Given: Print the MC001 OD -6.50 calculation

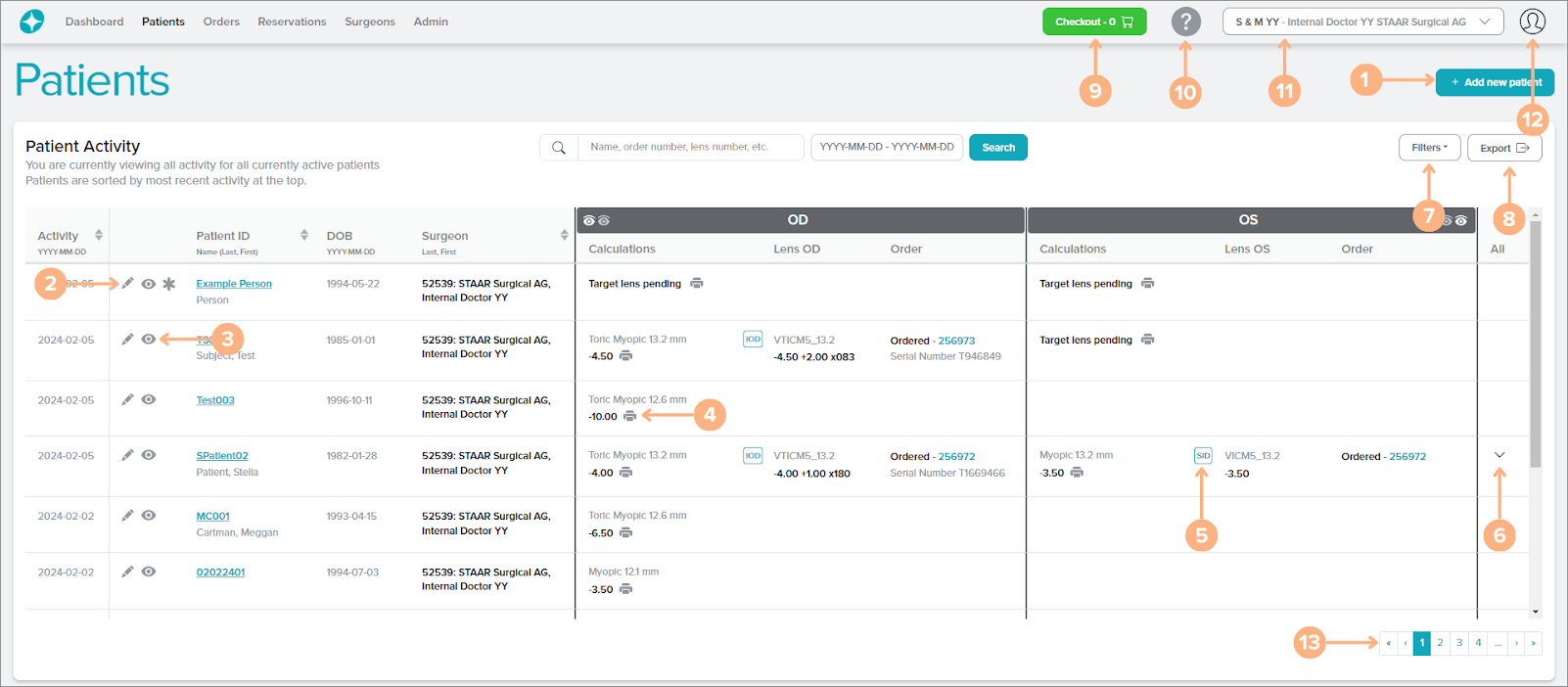Looking at the screenshot, I should (x=625, y=533).
